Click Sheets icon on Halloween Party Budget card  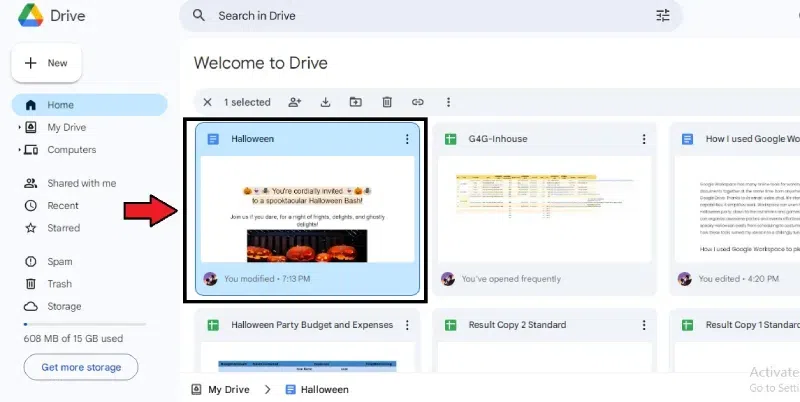[213, 325]
